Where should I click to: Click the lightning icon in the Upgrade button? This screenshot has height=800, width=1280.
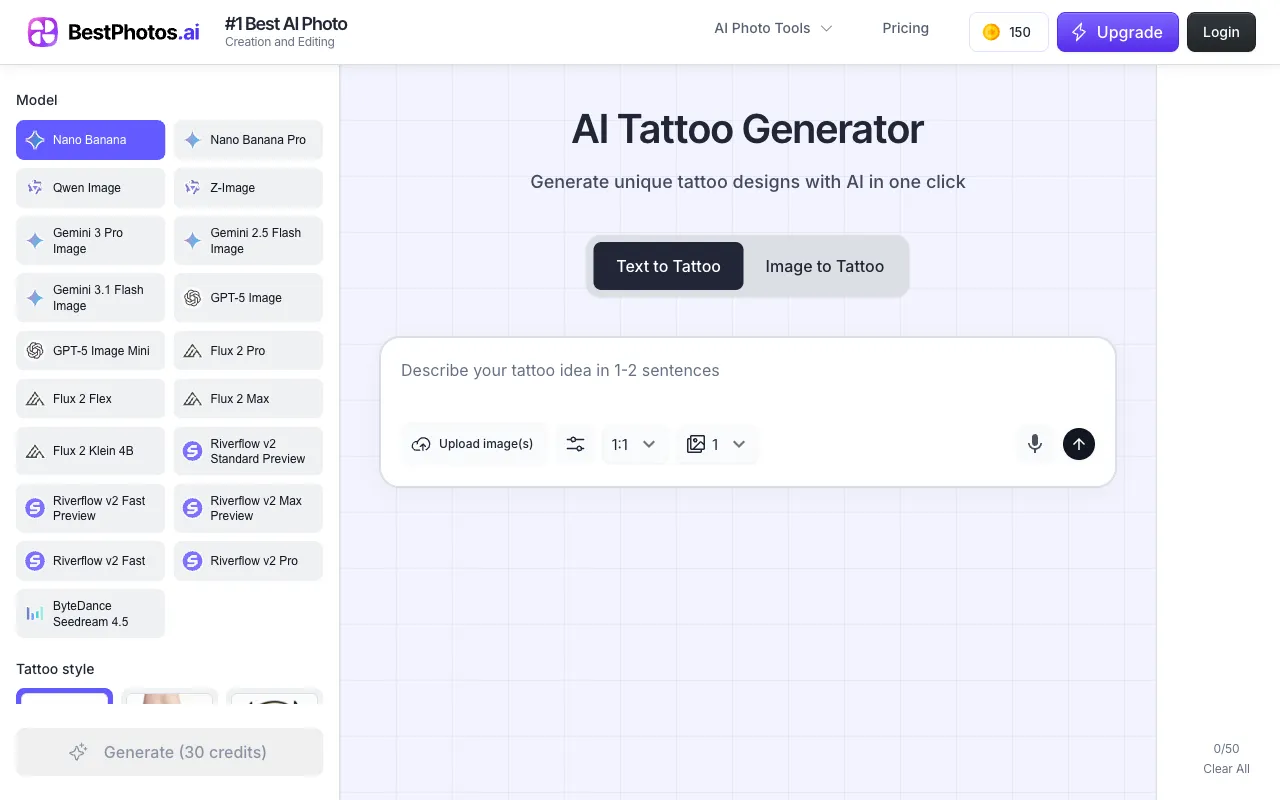1079,32
